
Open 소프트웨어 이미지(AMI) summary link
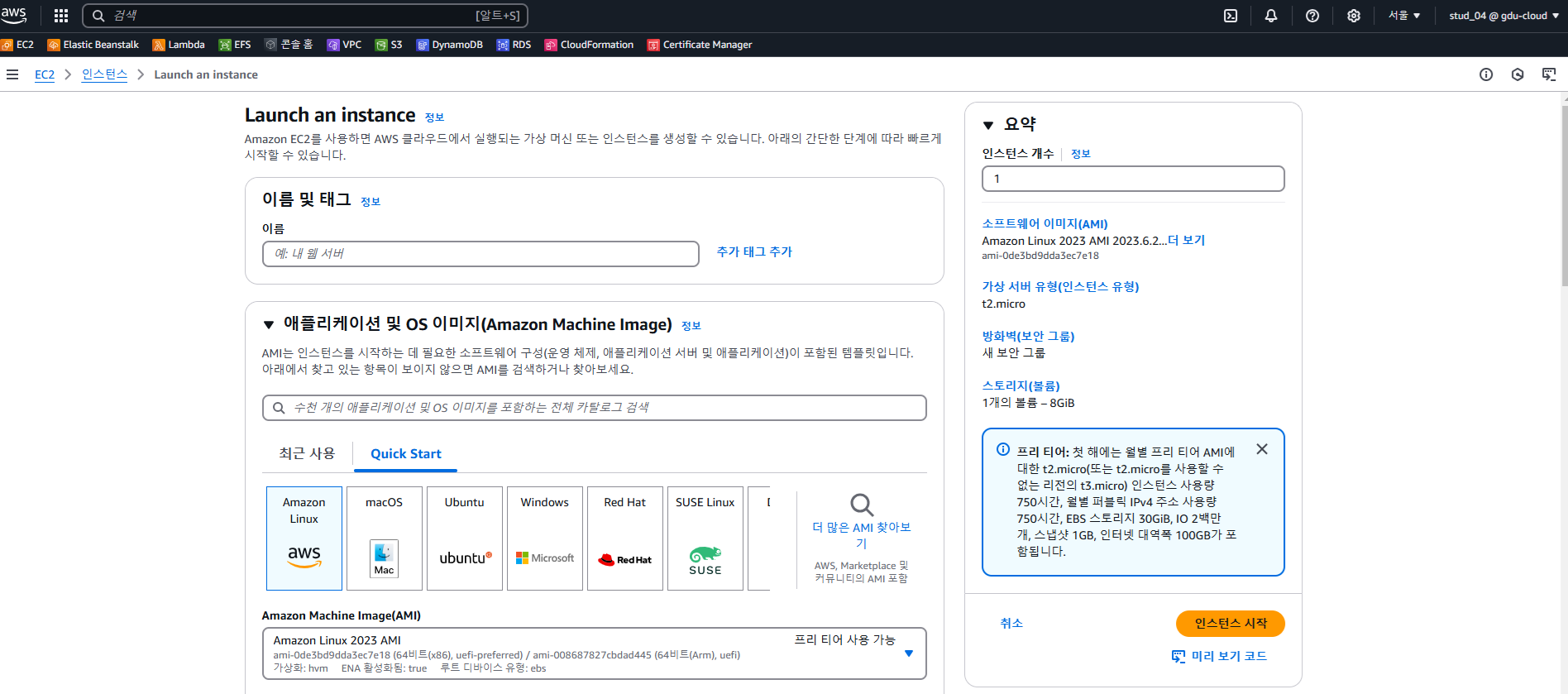(1045, 223)
